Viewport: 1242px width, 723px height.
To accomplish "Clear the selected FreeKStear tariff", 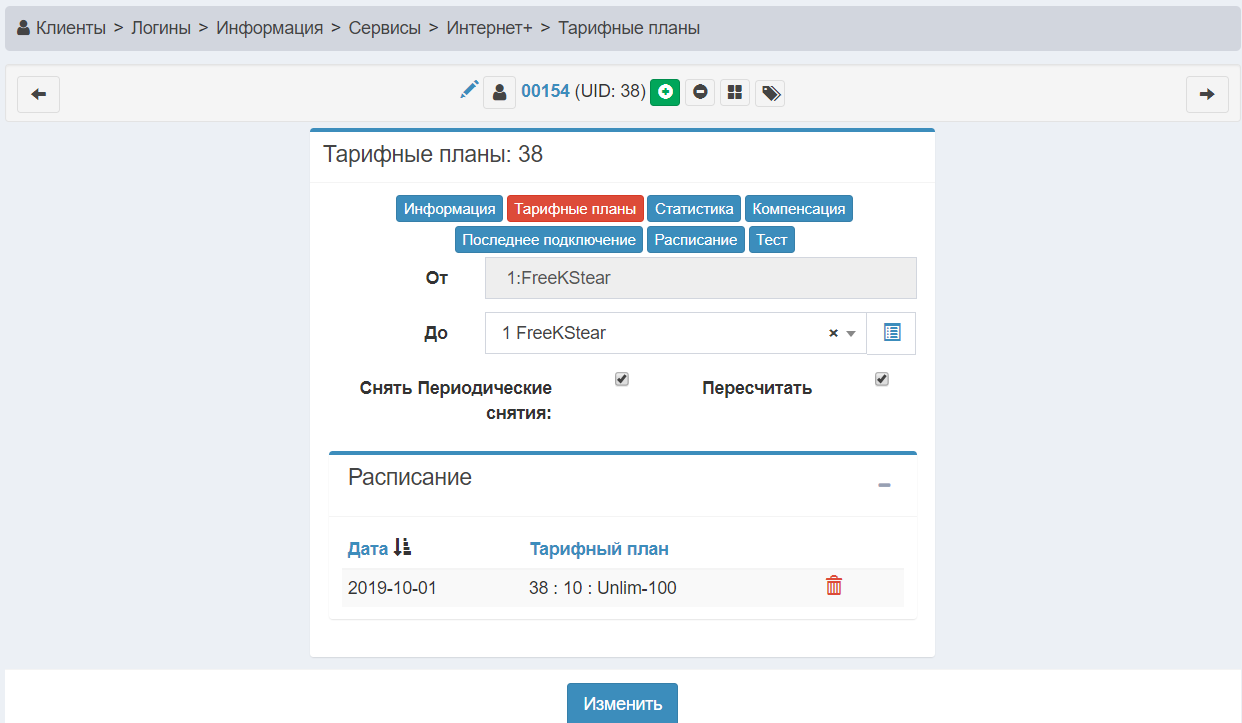I will (833, 334).
